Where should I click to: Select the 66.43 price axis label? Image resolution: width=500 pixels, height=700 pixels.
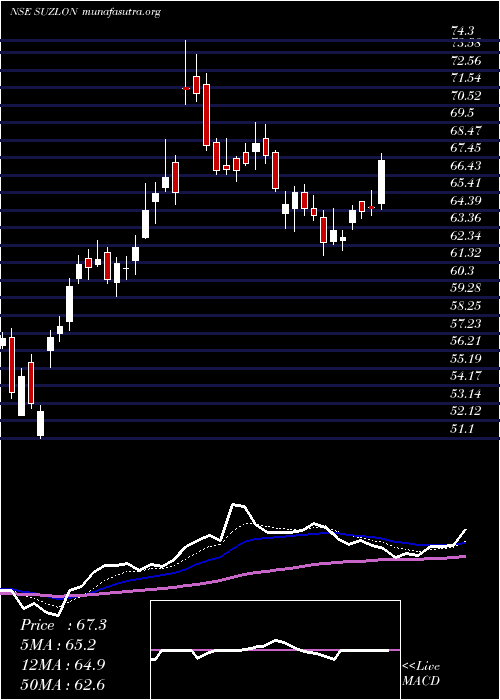click(467, 165)
